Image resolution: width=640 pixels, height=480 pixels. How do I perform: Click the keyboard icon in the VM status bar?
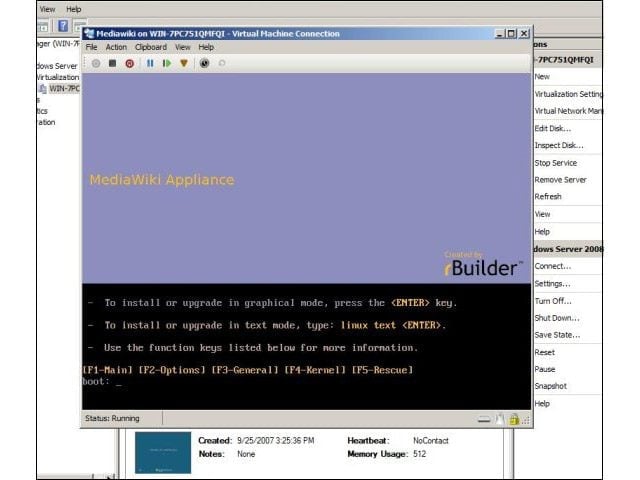coord(484,419)
